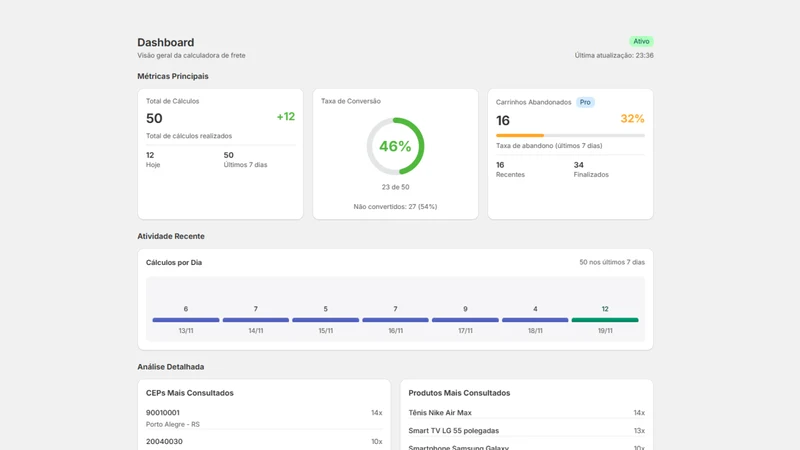Select CEP 20040030 row
Viewport: 800px width, 450px height.
pos(264,442)
